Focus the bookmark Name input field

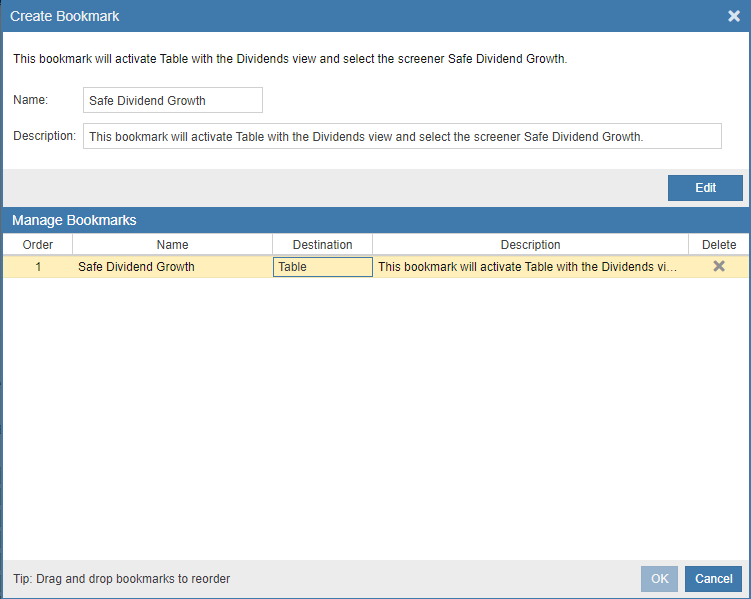[x=173, y=100]
